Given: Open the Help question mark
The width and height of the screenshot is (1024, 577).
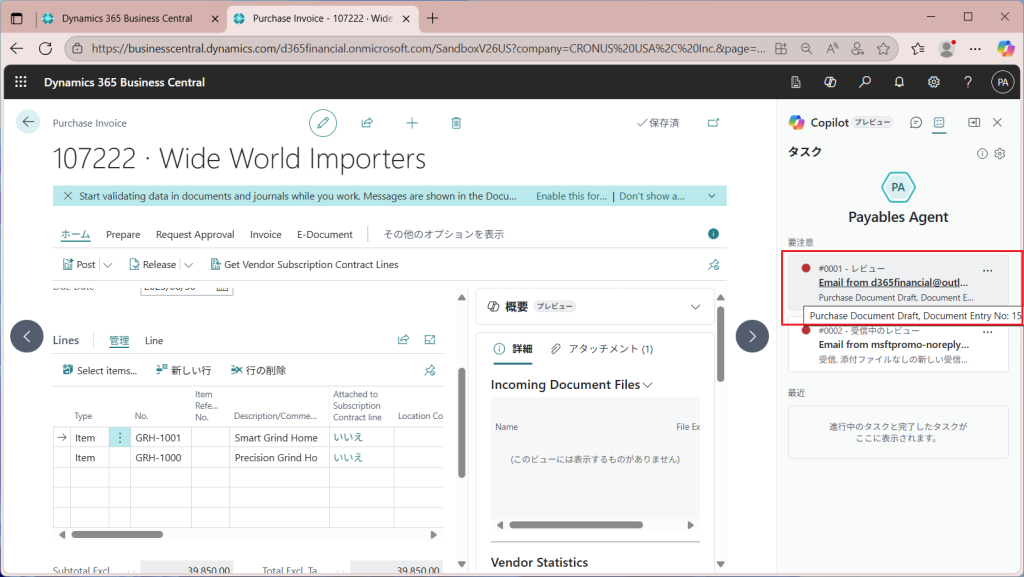Looking at the screenshot, I should coord(968,82).
